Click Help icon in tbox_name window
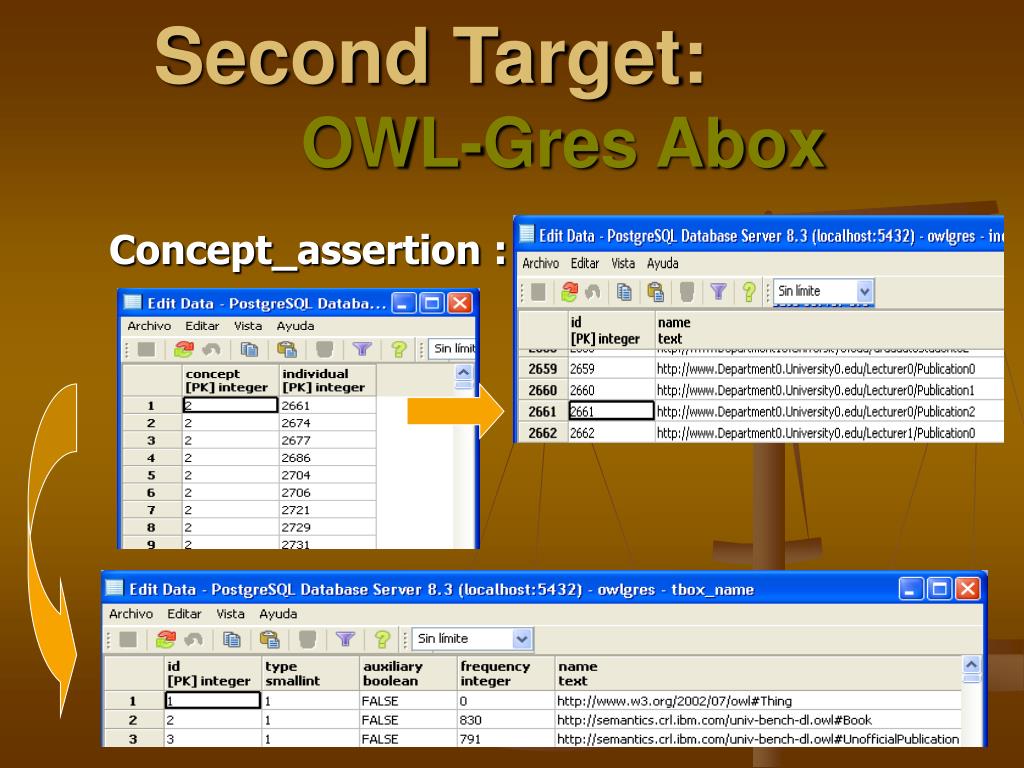1024x768 pixels. [x=382, y=639]
